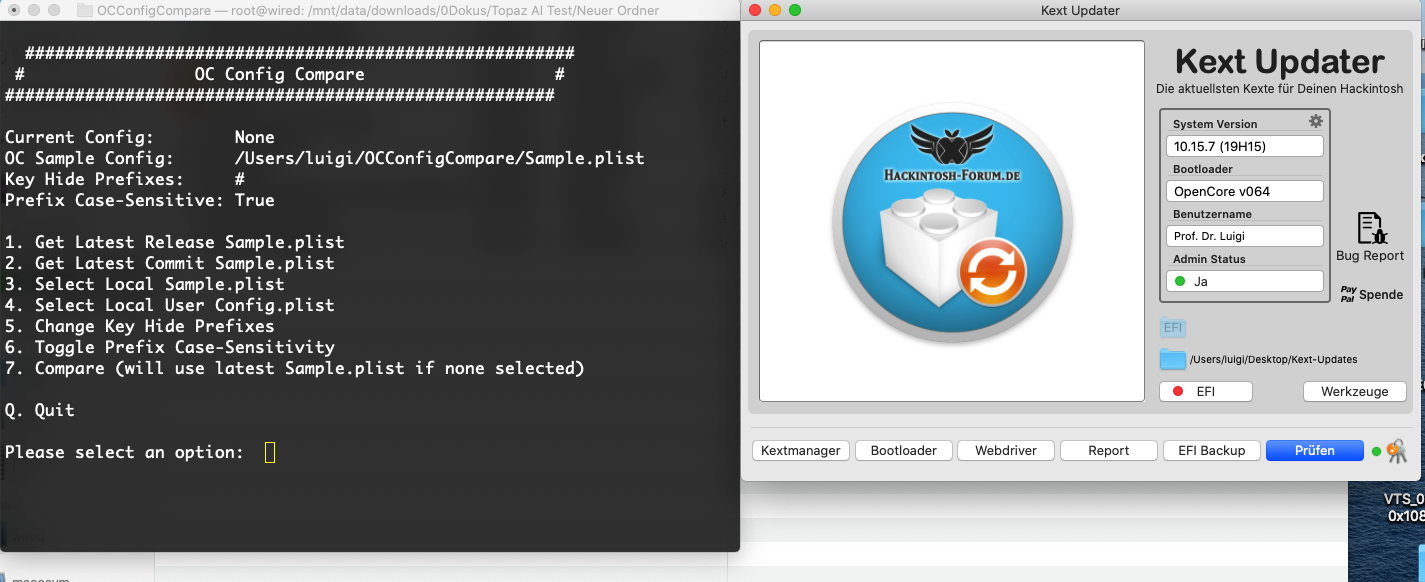Click the keychain keys icon beside Prüfen
This screenshot has width=1425, height=582.
[x=1395, y=451]
